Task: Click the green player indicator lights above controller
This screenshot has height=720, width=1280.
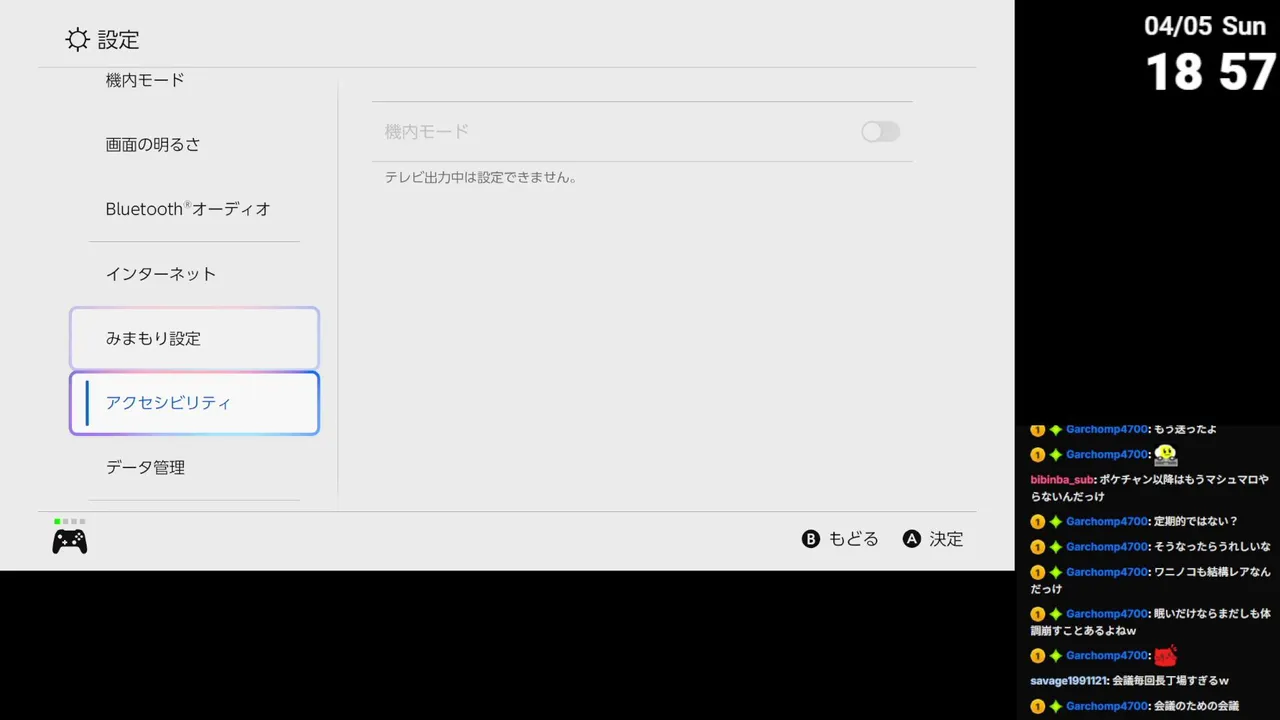Action: [70, 521]
